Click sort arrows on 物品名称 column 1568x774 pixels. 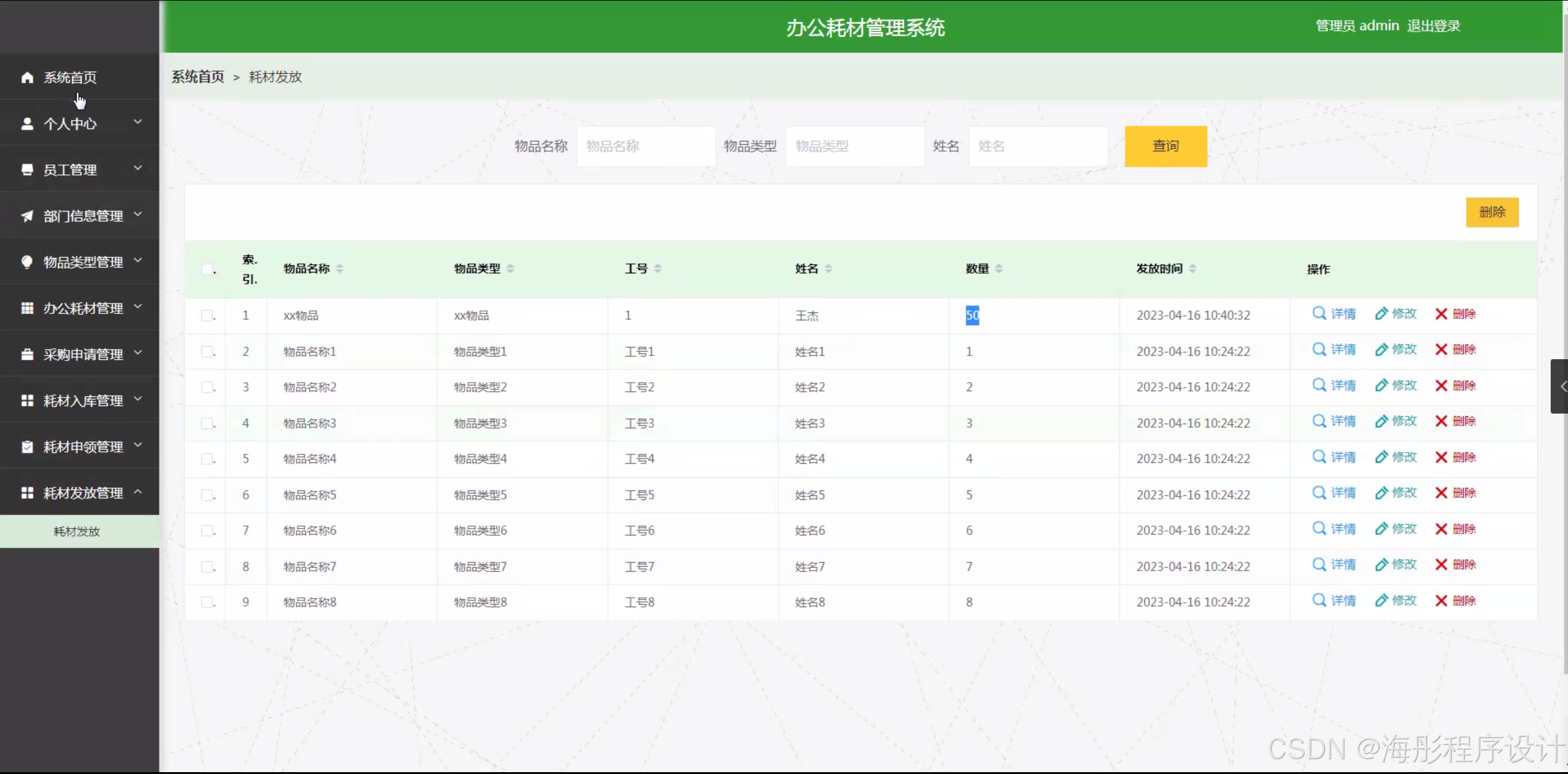(x=340, y=268)
